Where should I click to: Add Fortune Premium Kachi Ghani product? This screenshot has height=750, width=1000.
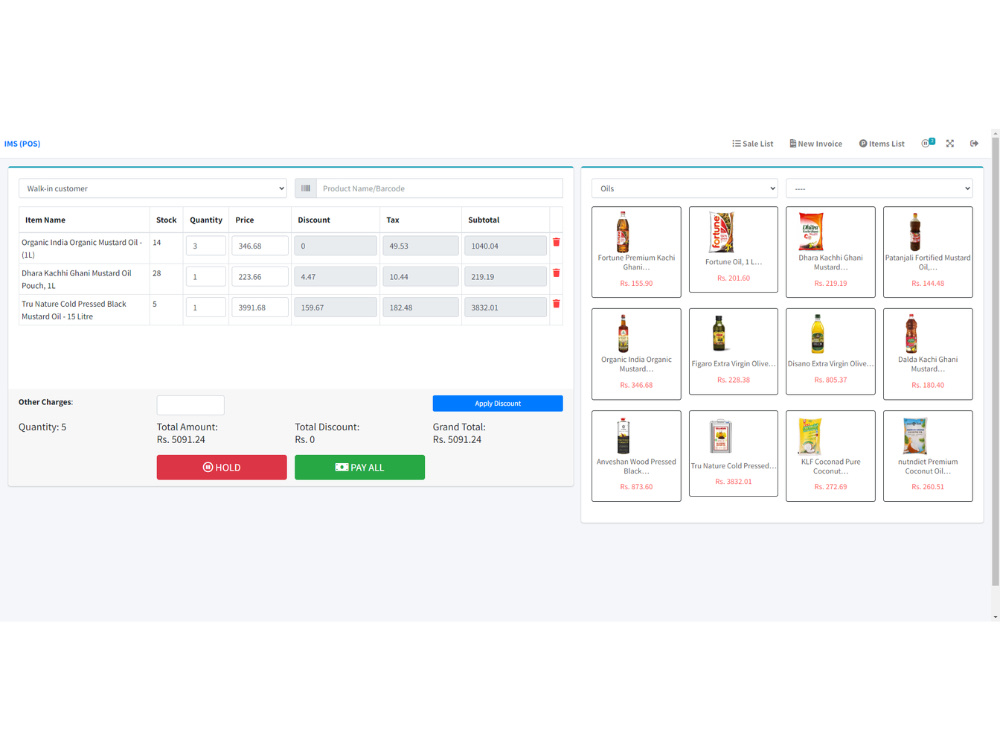(636, 251)
